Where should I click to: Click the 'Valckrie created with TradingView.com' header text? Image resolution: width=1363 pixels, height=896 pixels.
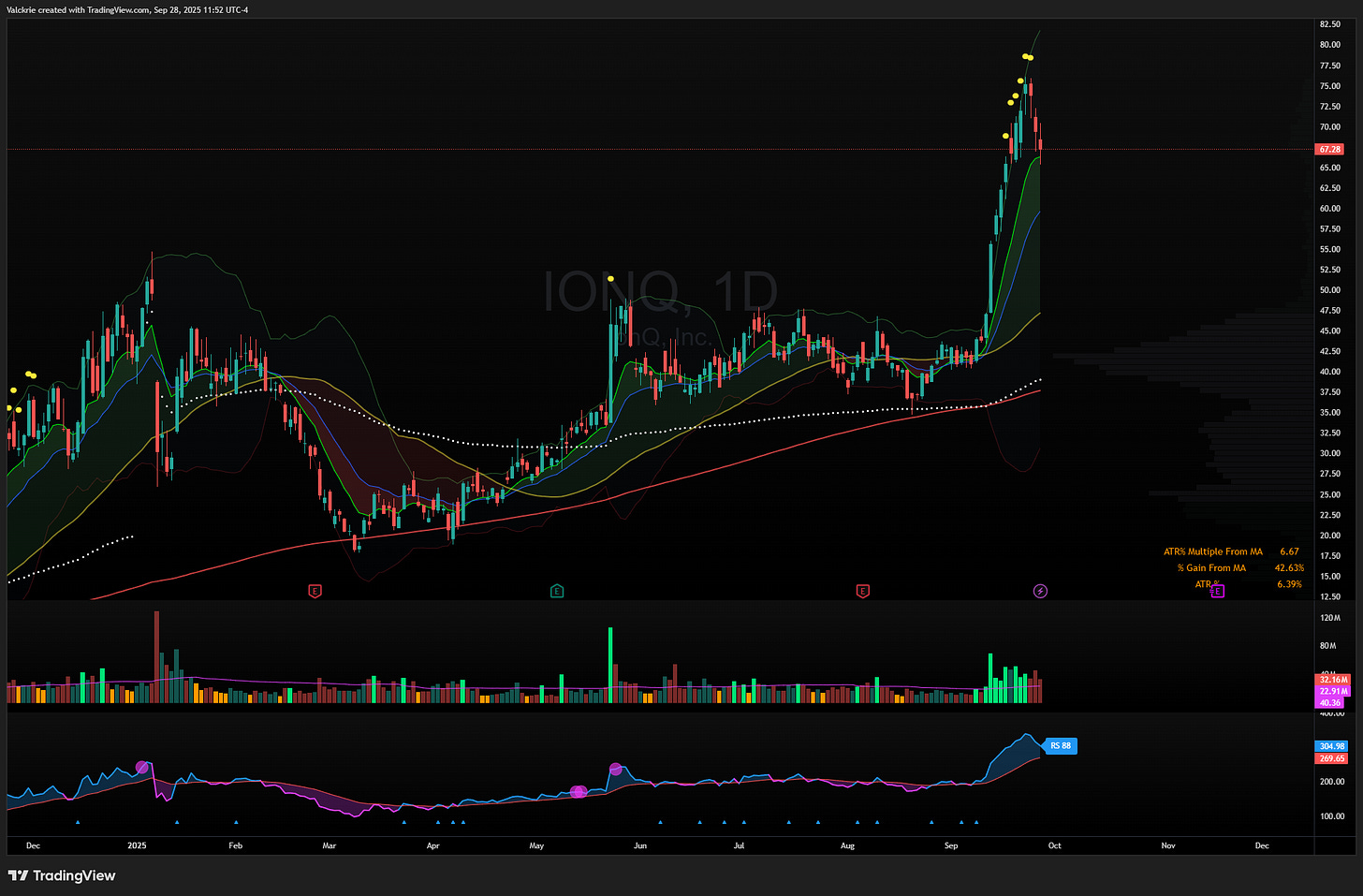tap(79, 9)
